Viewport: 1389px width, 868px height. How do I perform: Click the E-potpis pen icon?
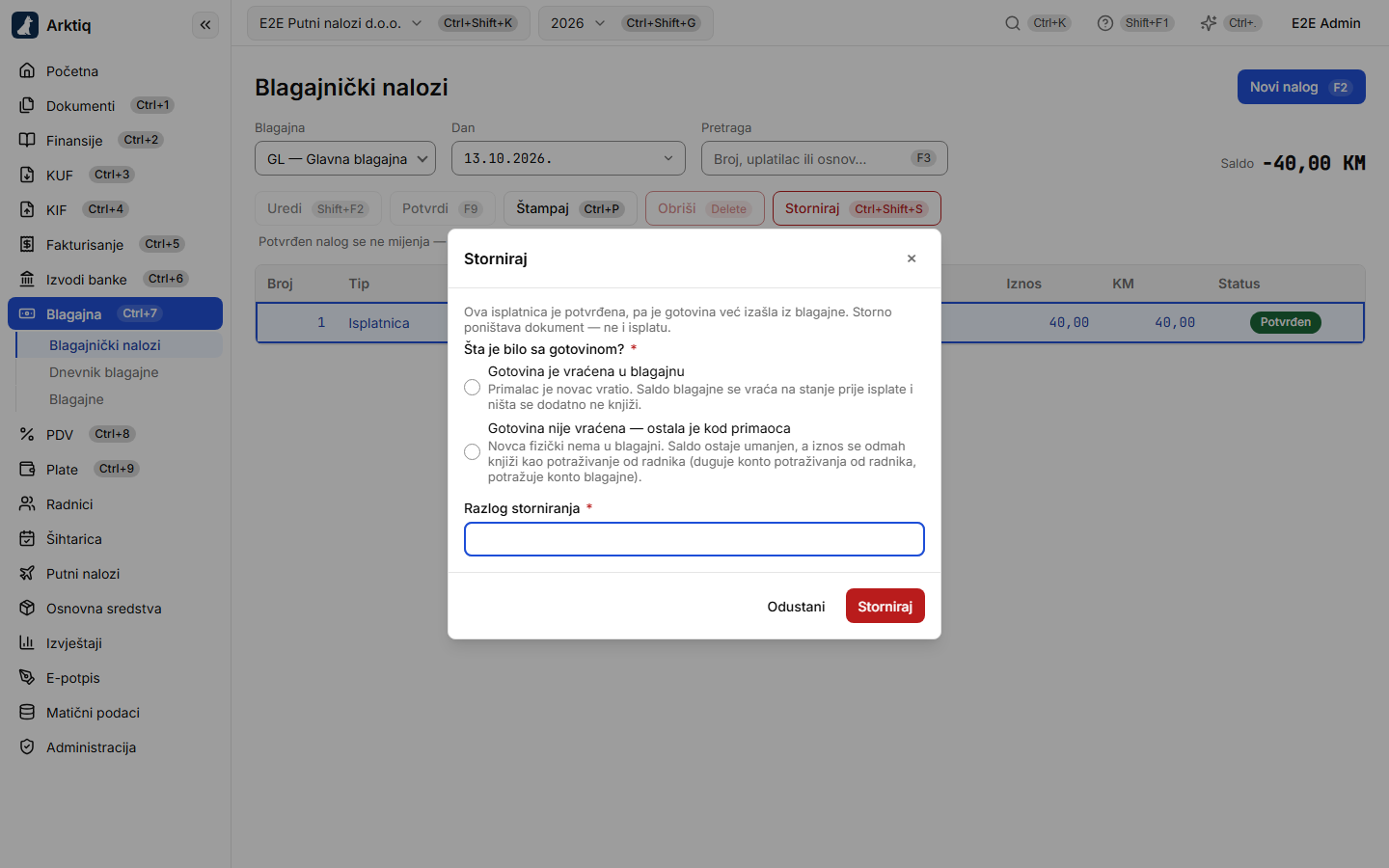click(27, 677)
